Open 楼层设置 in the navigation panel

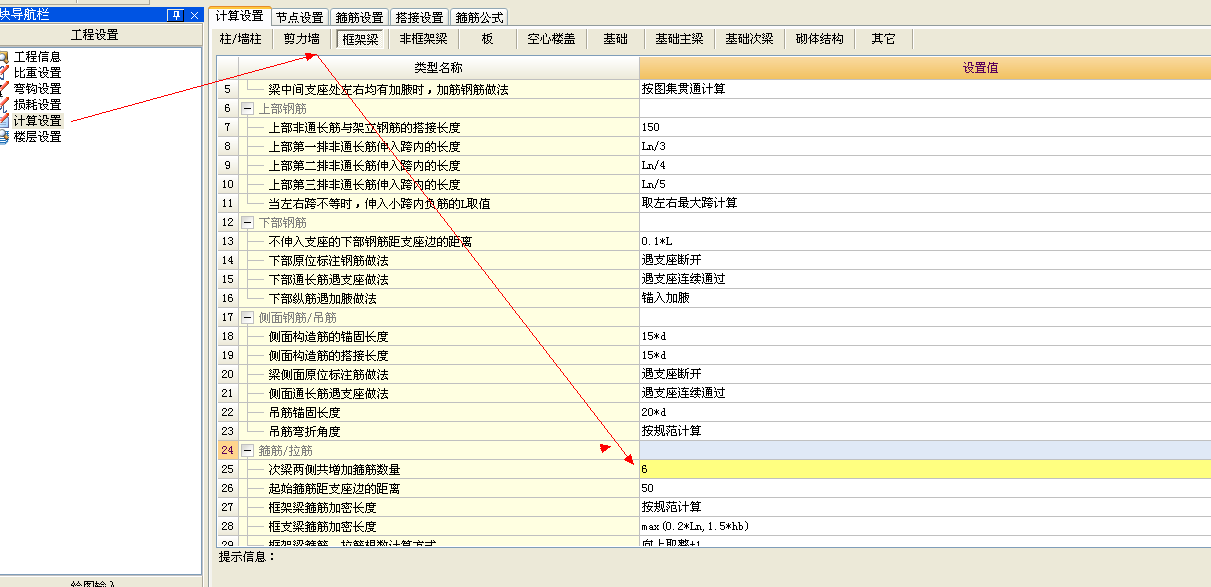(x=37, y=137)
